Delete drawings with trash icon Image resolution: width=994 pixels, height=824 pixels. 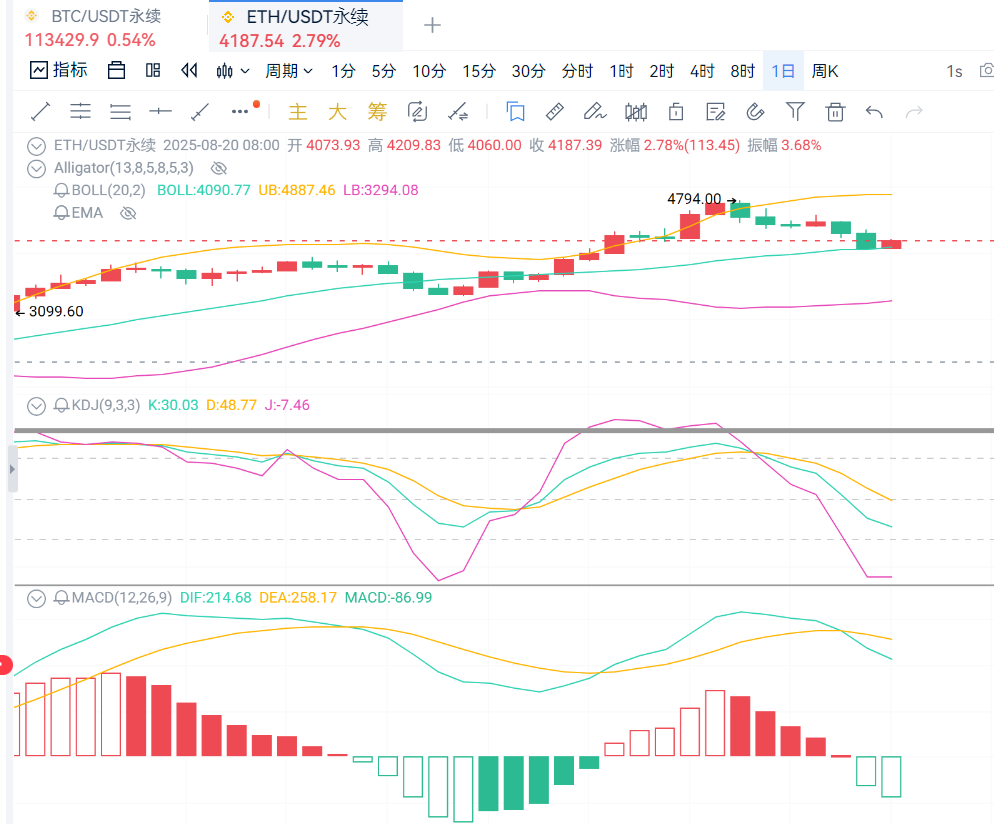click(835, 112)
